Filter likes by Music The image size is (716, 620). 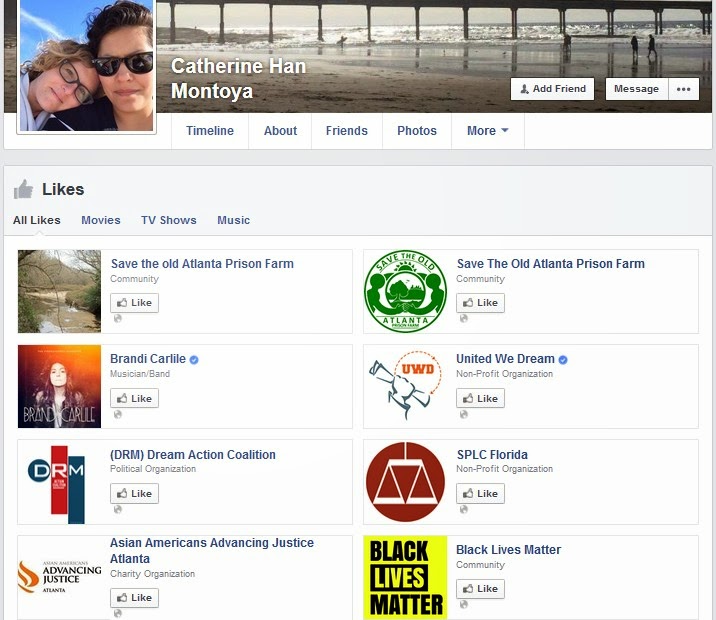[233, 220]
